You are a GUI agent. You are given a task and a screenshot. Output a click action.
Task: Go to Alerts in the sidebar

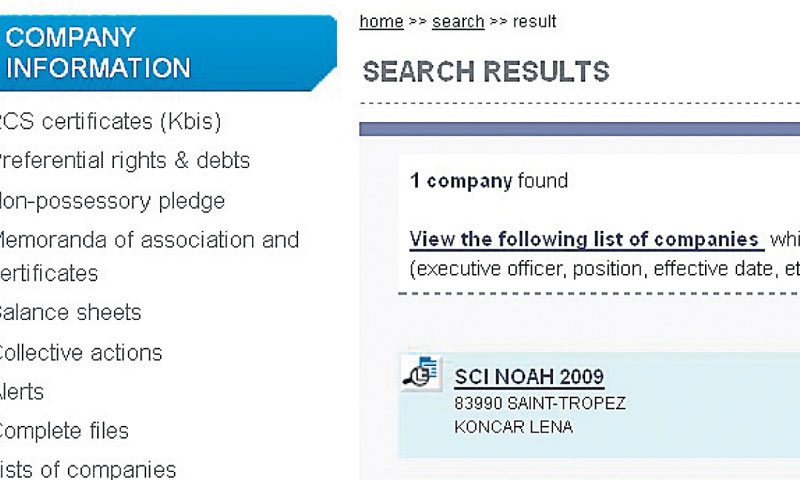pyautogui.click(x=22, y=392)
